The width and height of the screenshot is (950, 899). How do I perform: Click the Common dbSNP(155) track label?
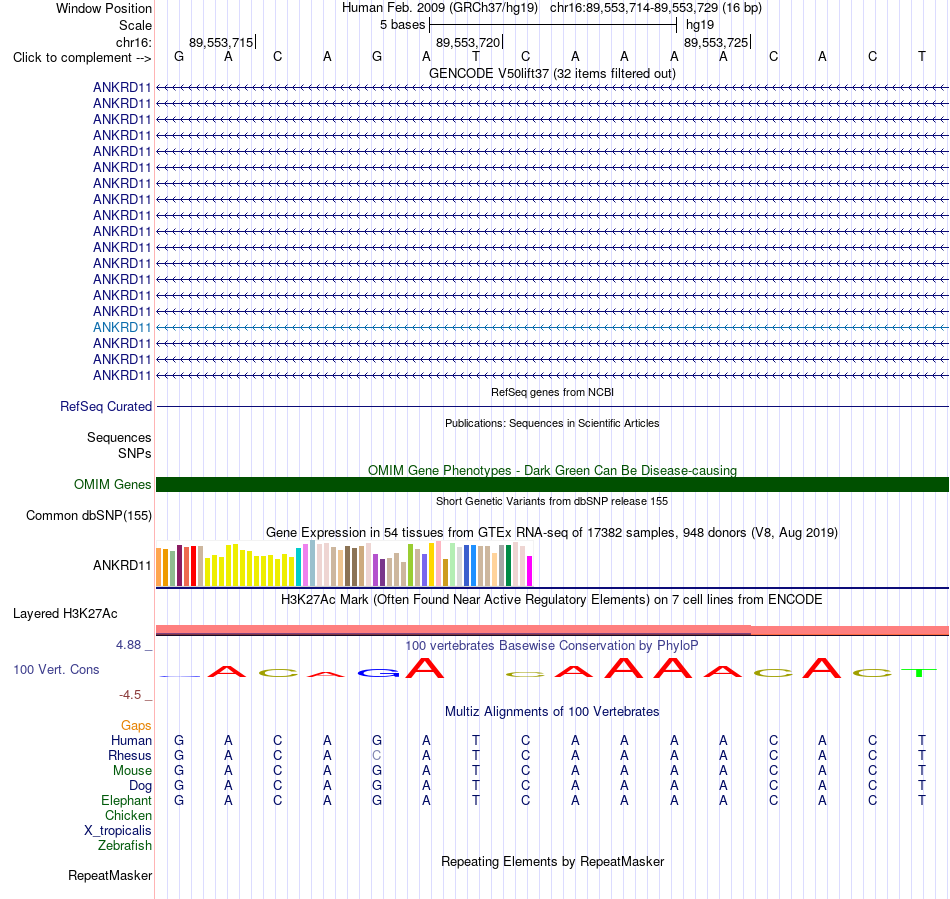click(88, 516)
